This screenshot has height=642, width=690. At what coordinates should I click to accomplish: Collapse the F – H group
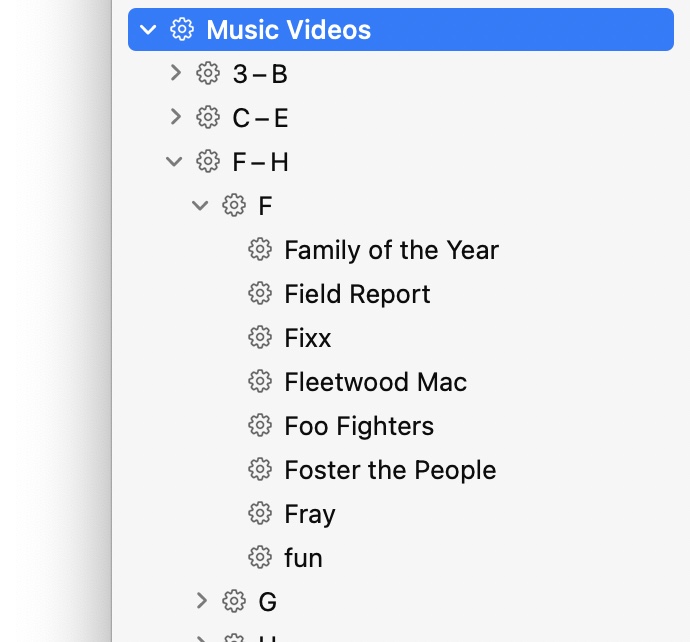click(175, 161)
